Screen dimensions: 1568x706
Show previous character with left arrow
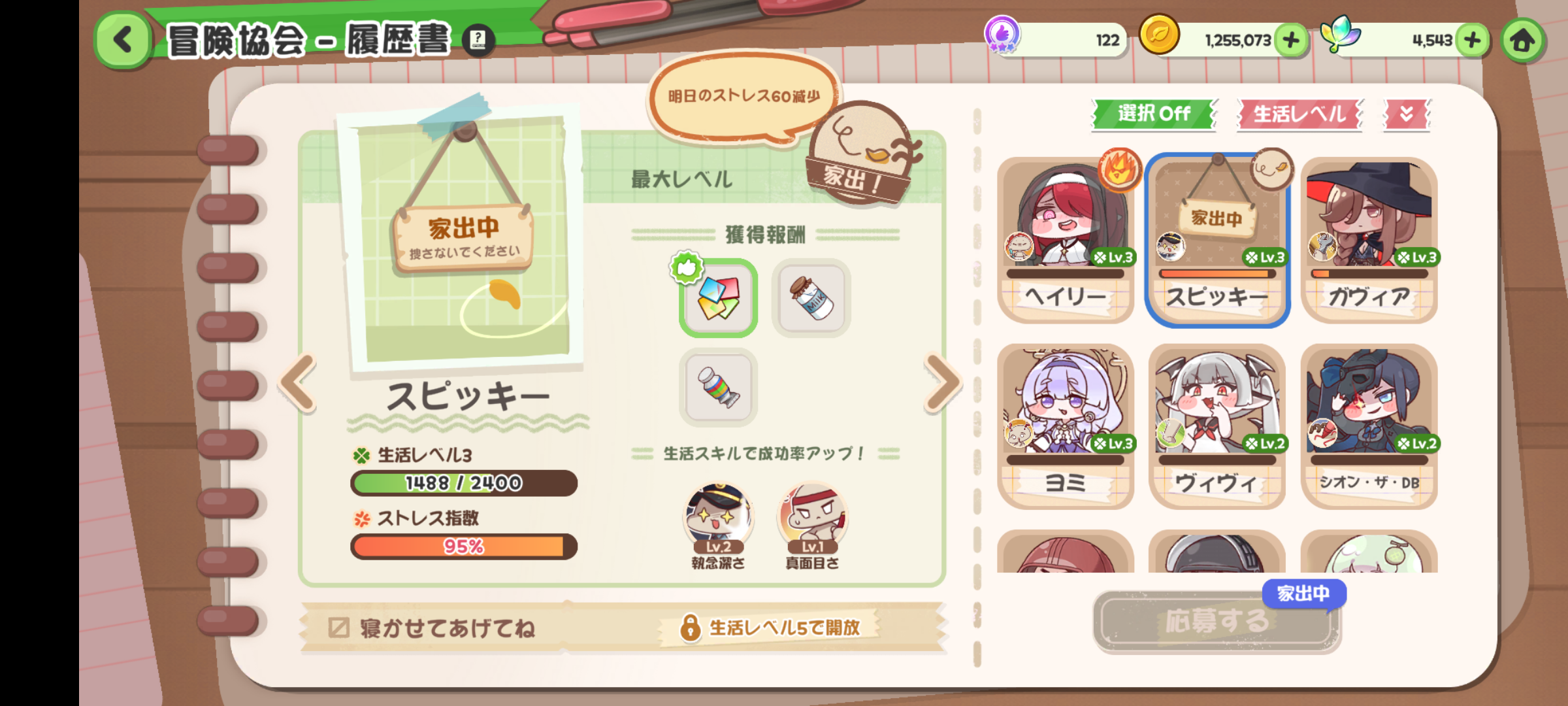point(299,383)
